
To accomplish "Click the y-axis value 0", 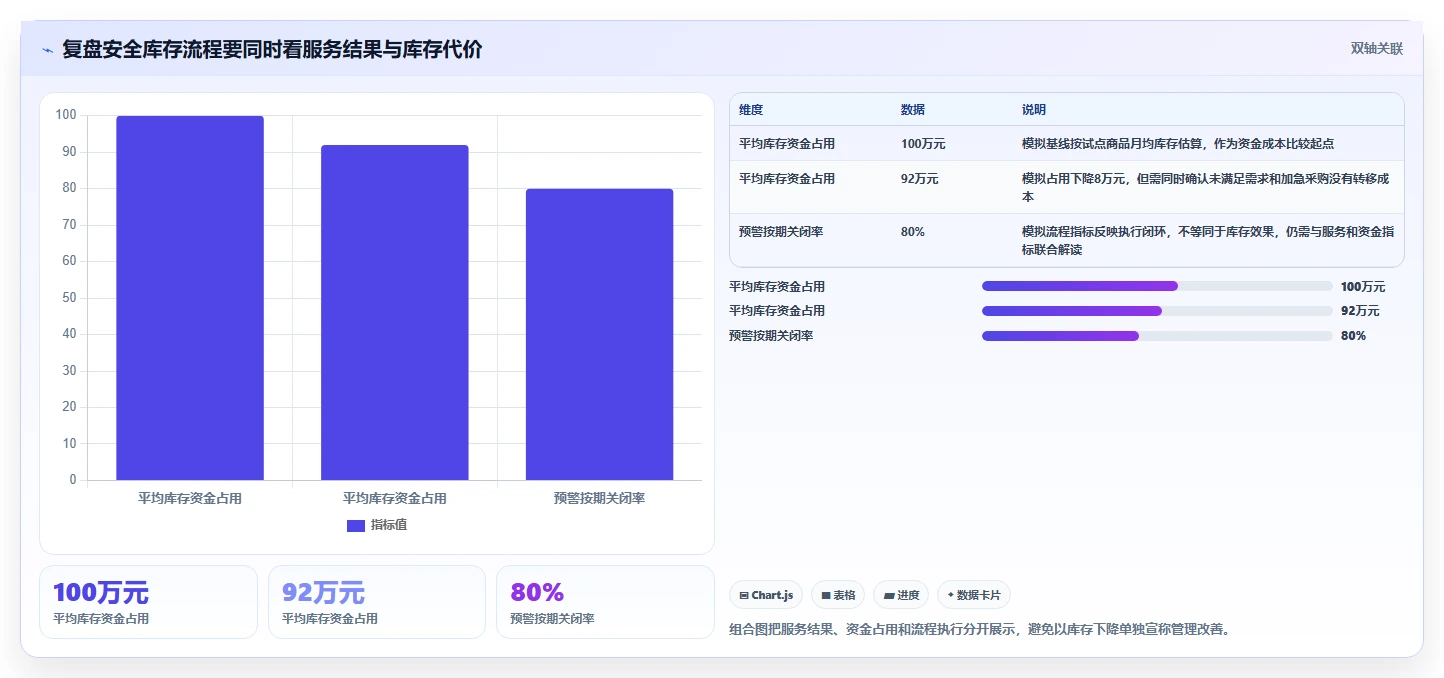I will (72, 480).
